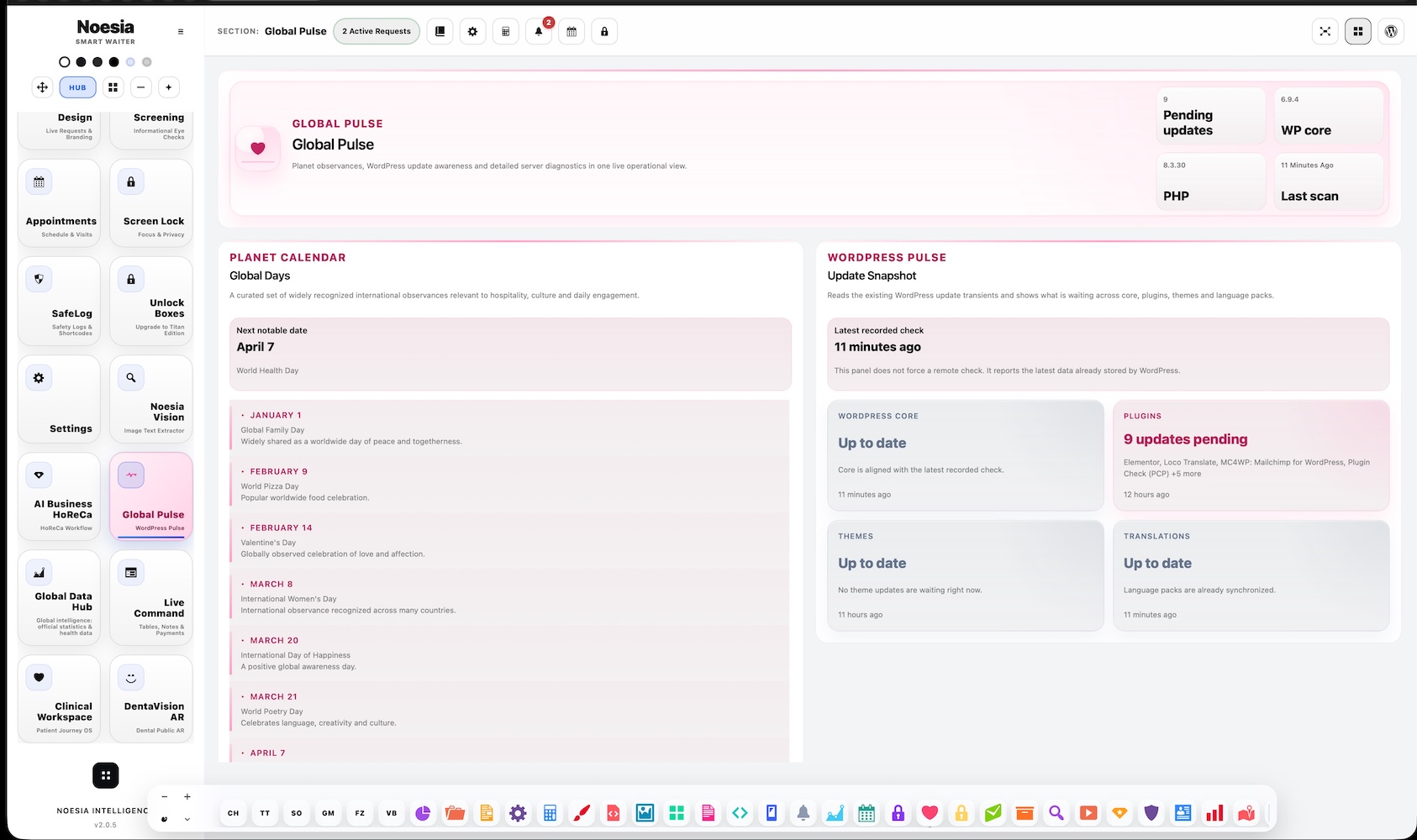Open the calculator icon in the top section toolbar
The width and height of the screenshot is (1417, 840).
point(505,31)
